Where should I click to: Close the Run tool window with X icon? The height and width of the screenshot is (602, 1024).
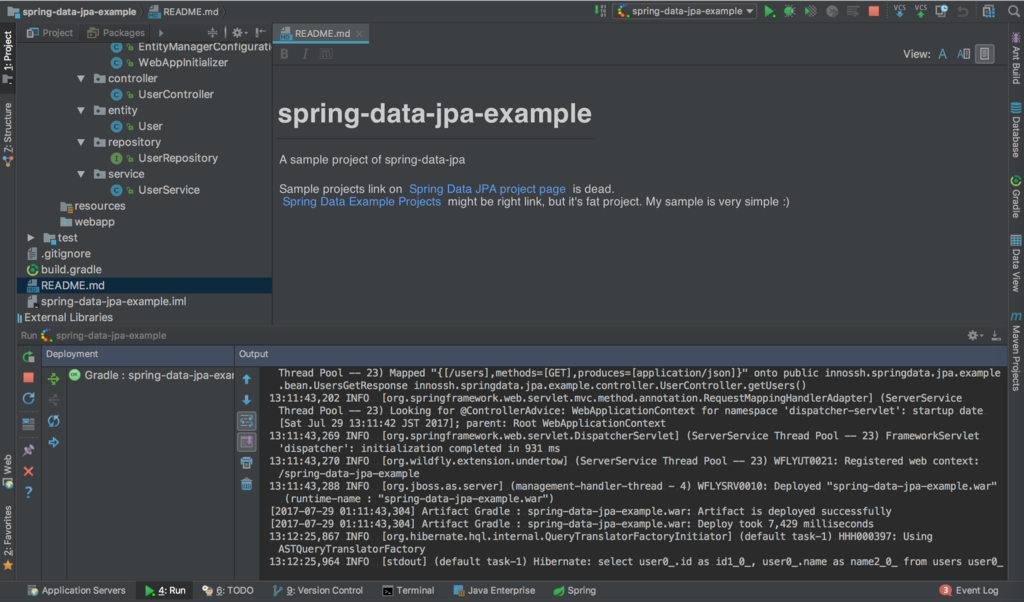point(27,470)
